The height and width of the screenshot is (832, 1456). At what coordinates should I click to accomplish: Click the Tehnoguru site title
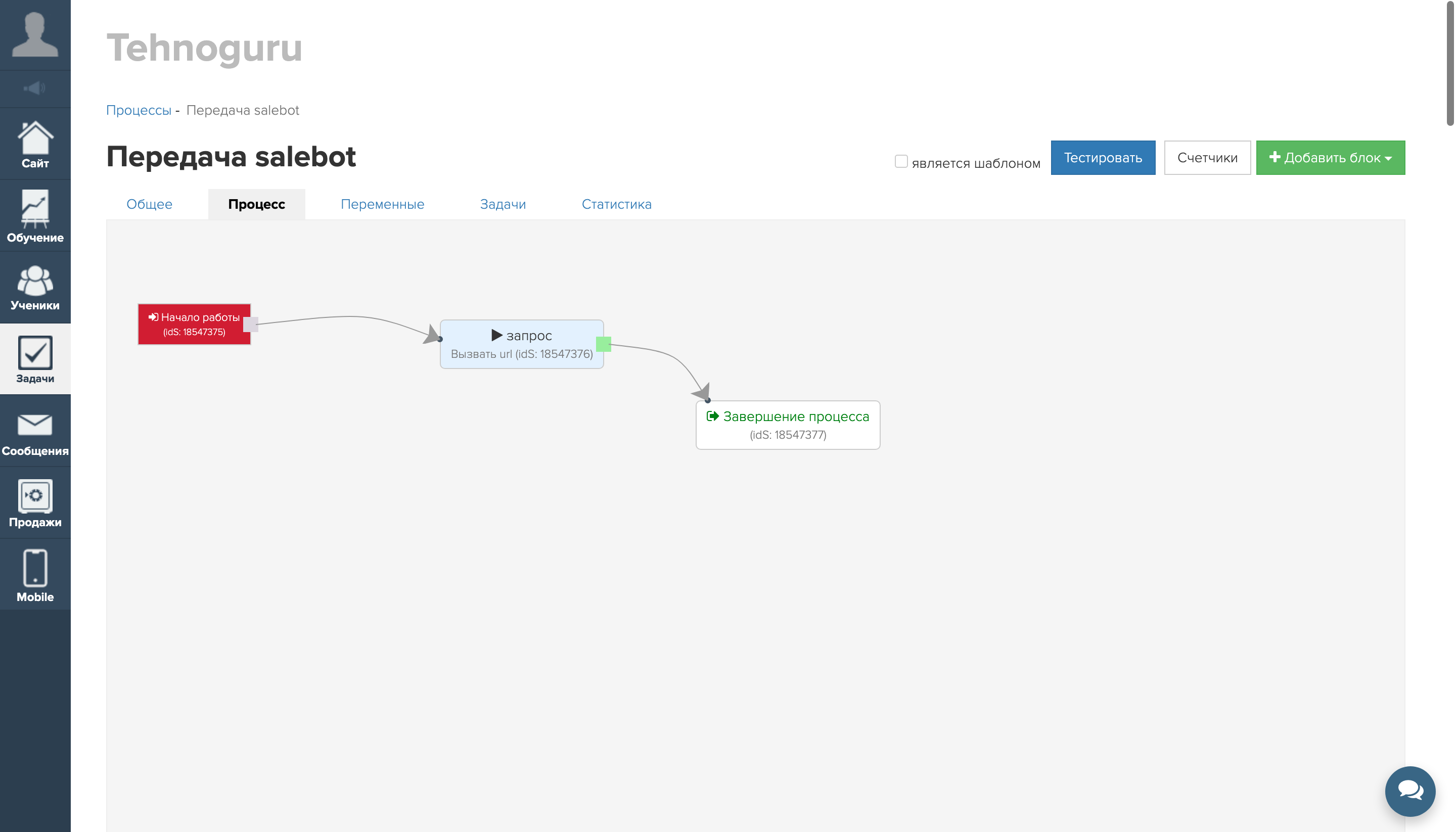pyautogui.click(x=205, y=48)
